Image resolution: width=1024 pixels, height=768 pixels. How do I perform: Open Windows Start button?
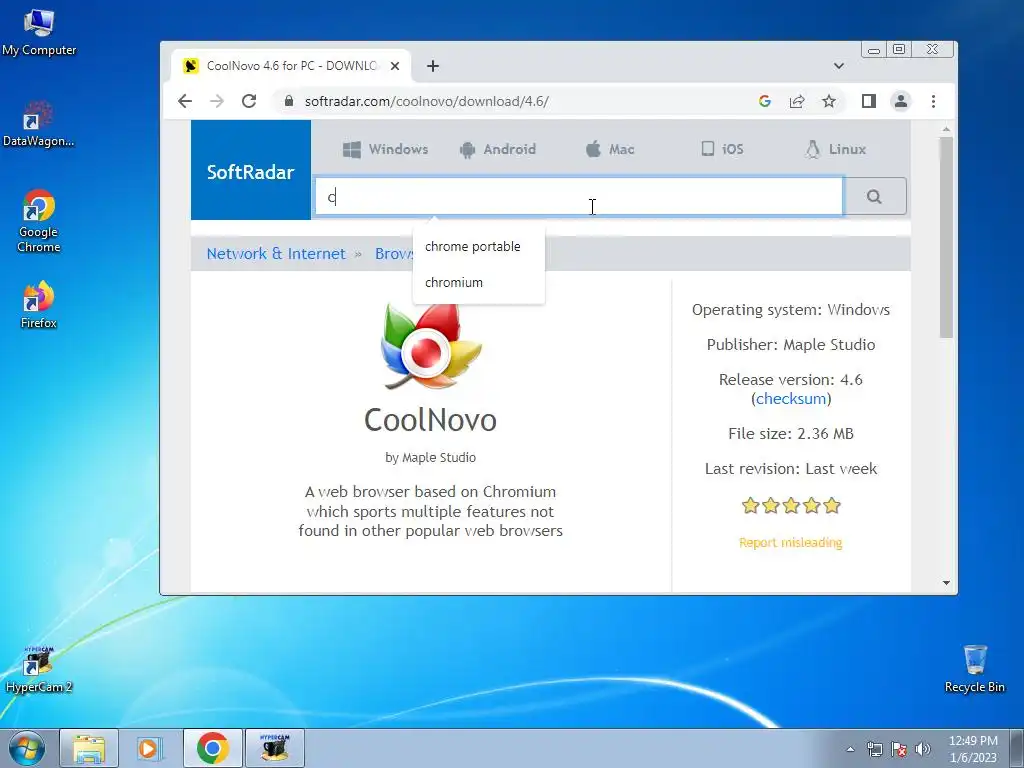point(27,748)
